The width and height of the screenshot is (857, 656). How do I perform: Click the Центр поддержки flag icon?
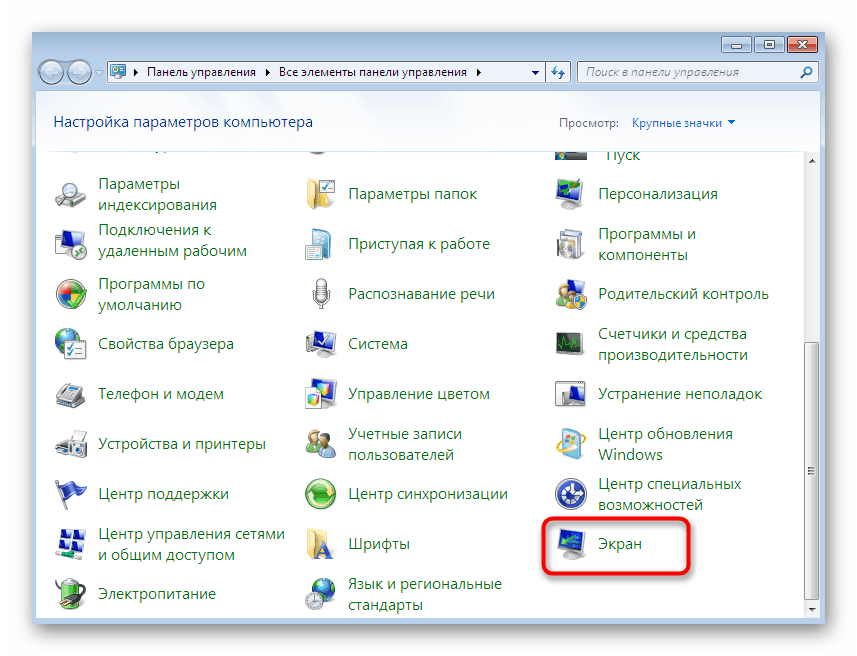click(71, 494)
